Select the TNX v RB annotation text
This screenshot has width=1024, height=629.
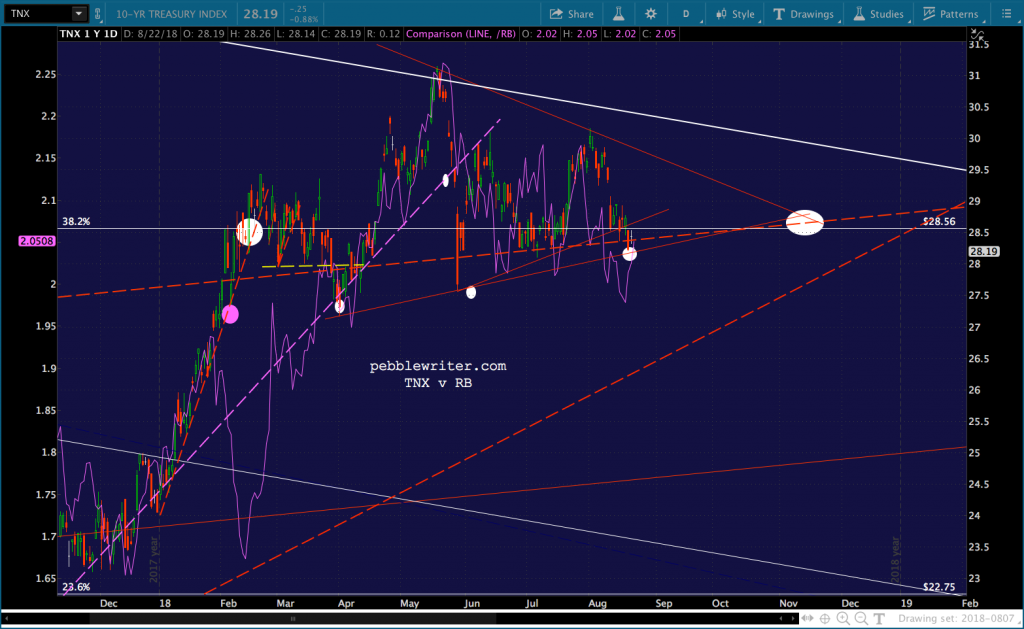(438, 383)
